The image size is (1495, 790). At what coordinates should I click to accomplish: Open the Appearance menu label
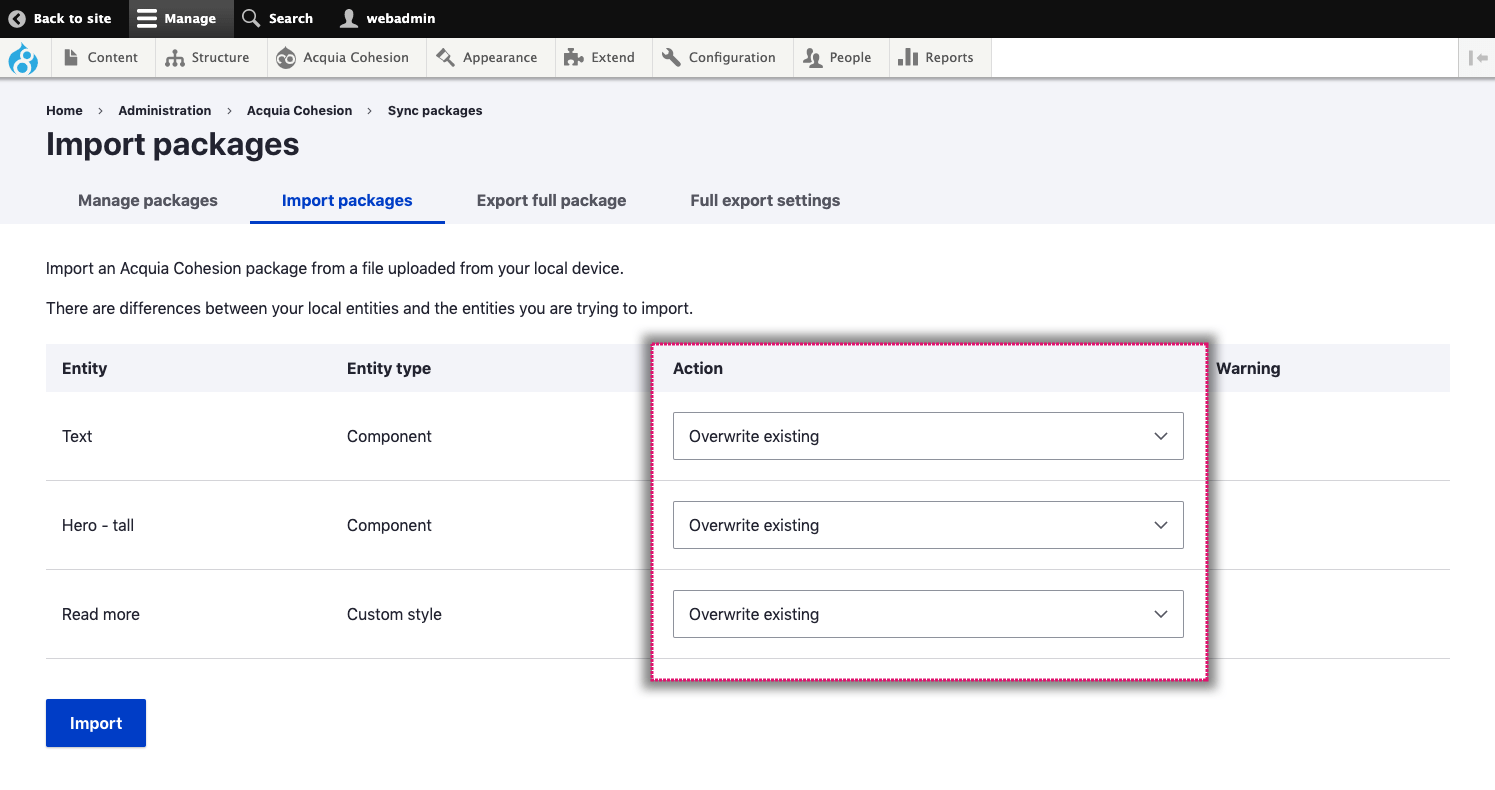tap(500, 58)
